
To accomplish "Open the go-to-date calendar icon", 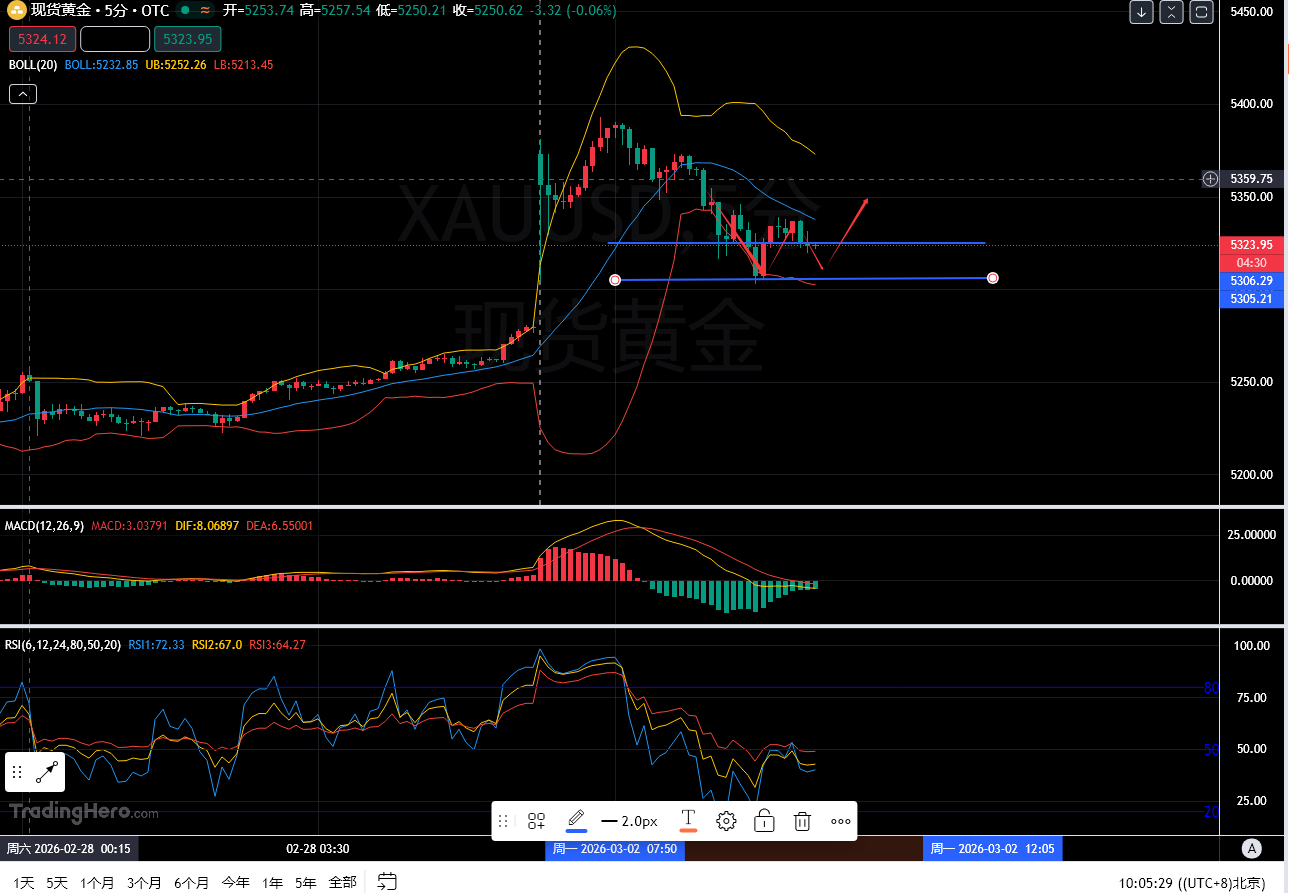I will (x=387, y=882).
